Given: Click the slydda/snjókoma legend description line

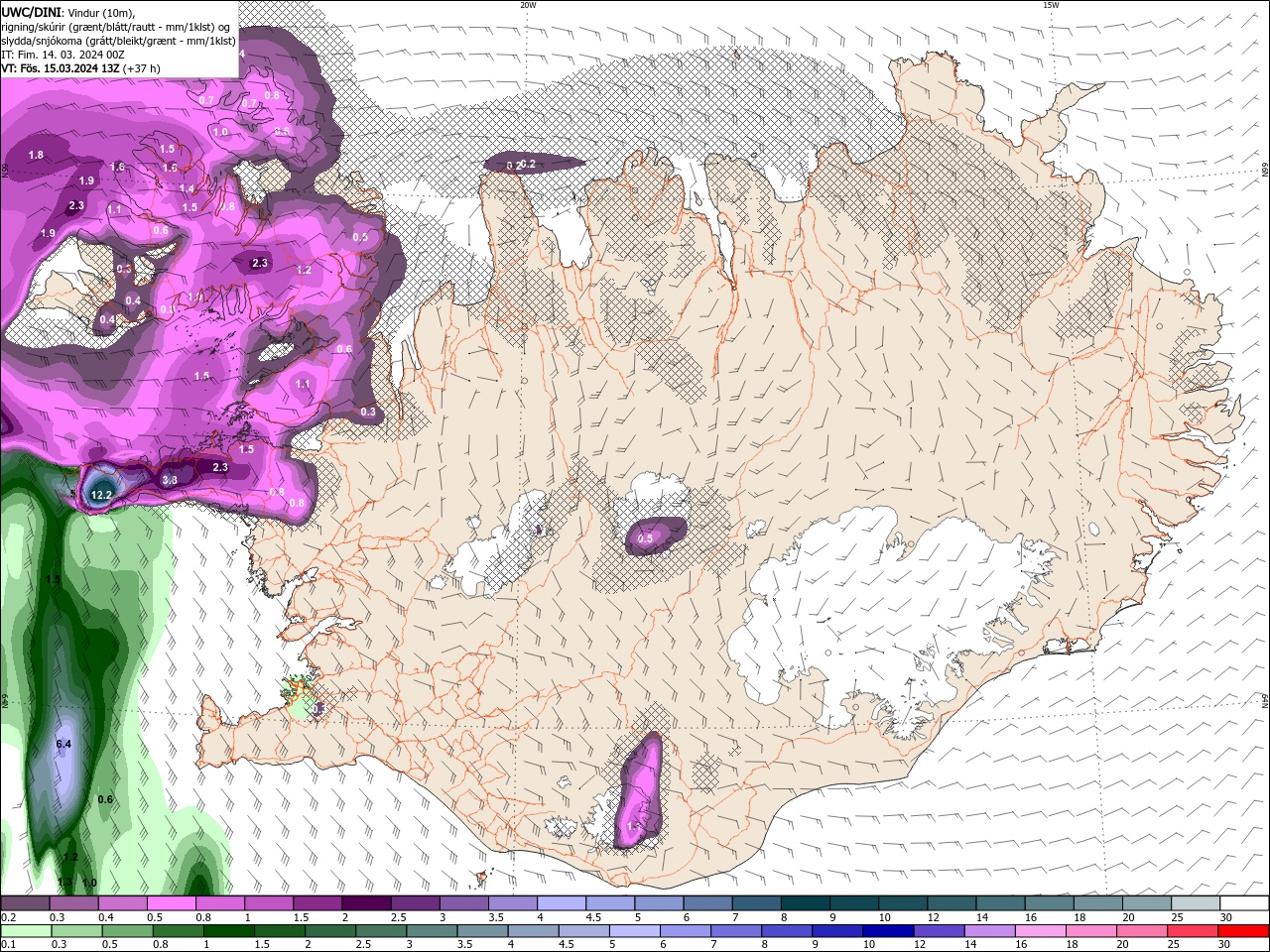Looking at the screenshot, I should pyautogui.click(x=119, y=41).
